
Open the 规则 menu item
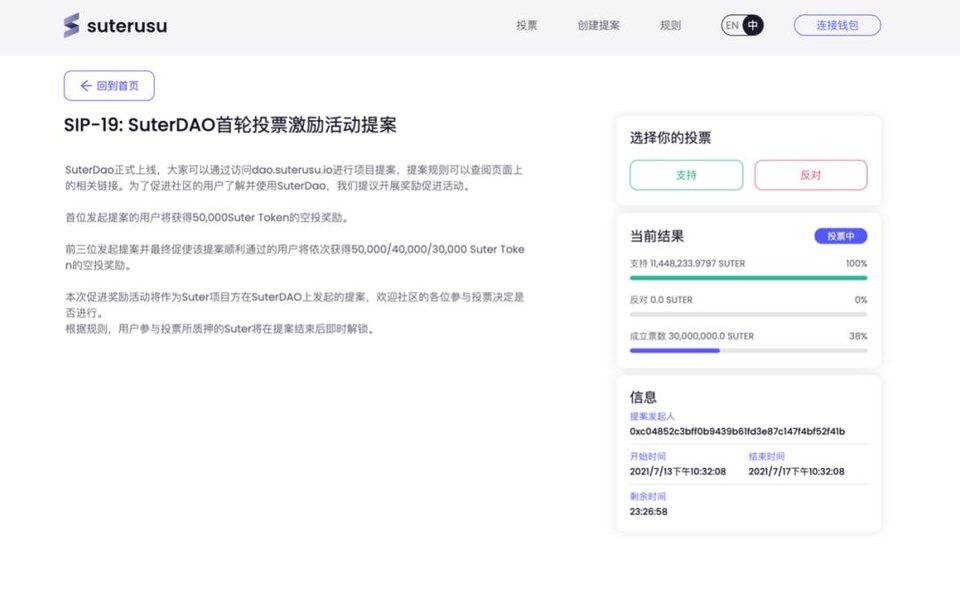point(670,25)
